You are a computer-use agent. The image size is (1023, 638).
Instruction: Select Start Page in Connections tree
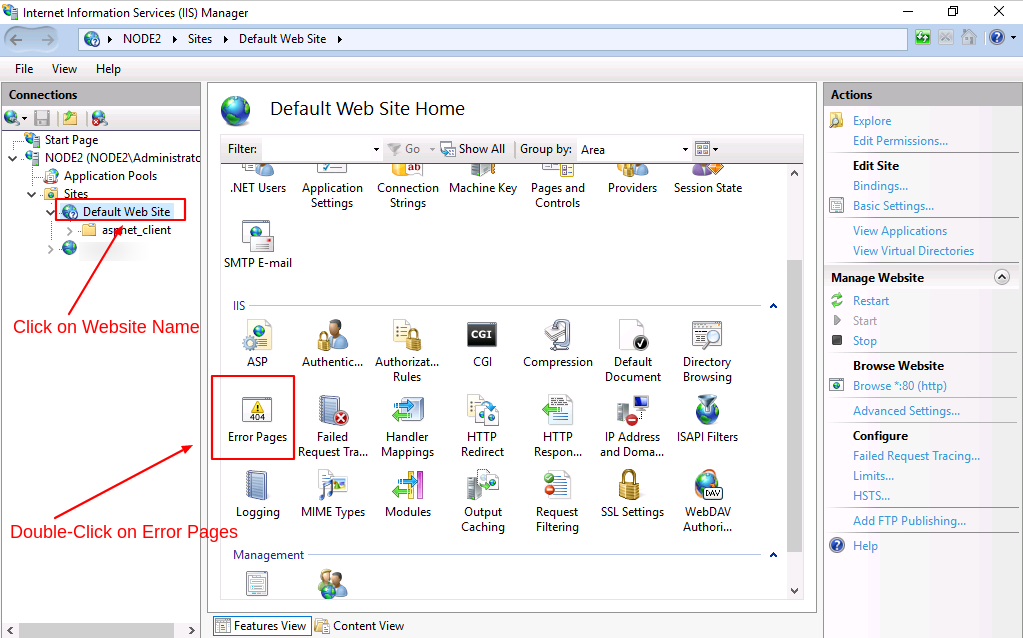(71, 140)
